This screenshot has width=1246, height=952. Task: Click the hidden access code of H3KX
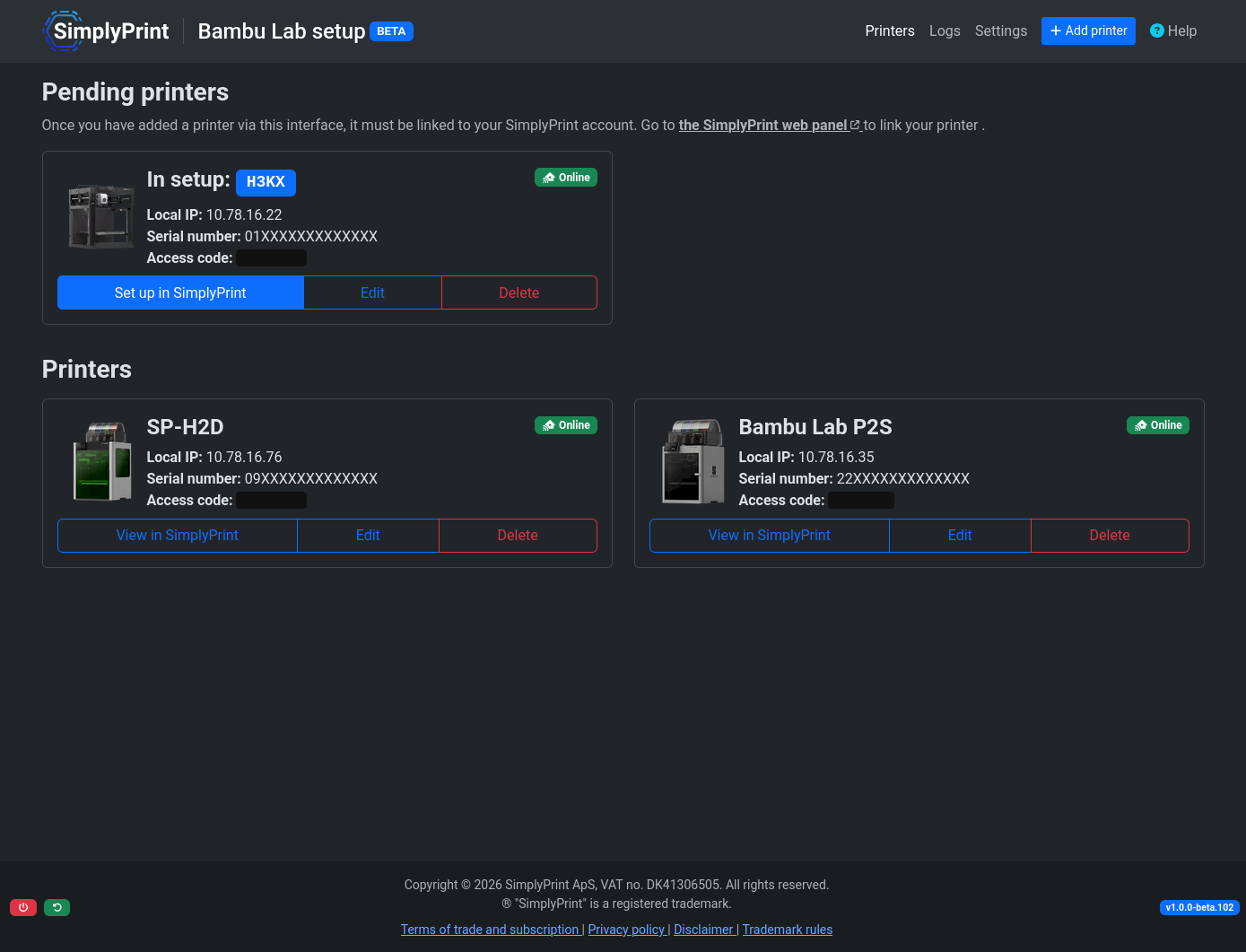pyautogui.click(x=271, y=258)
